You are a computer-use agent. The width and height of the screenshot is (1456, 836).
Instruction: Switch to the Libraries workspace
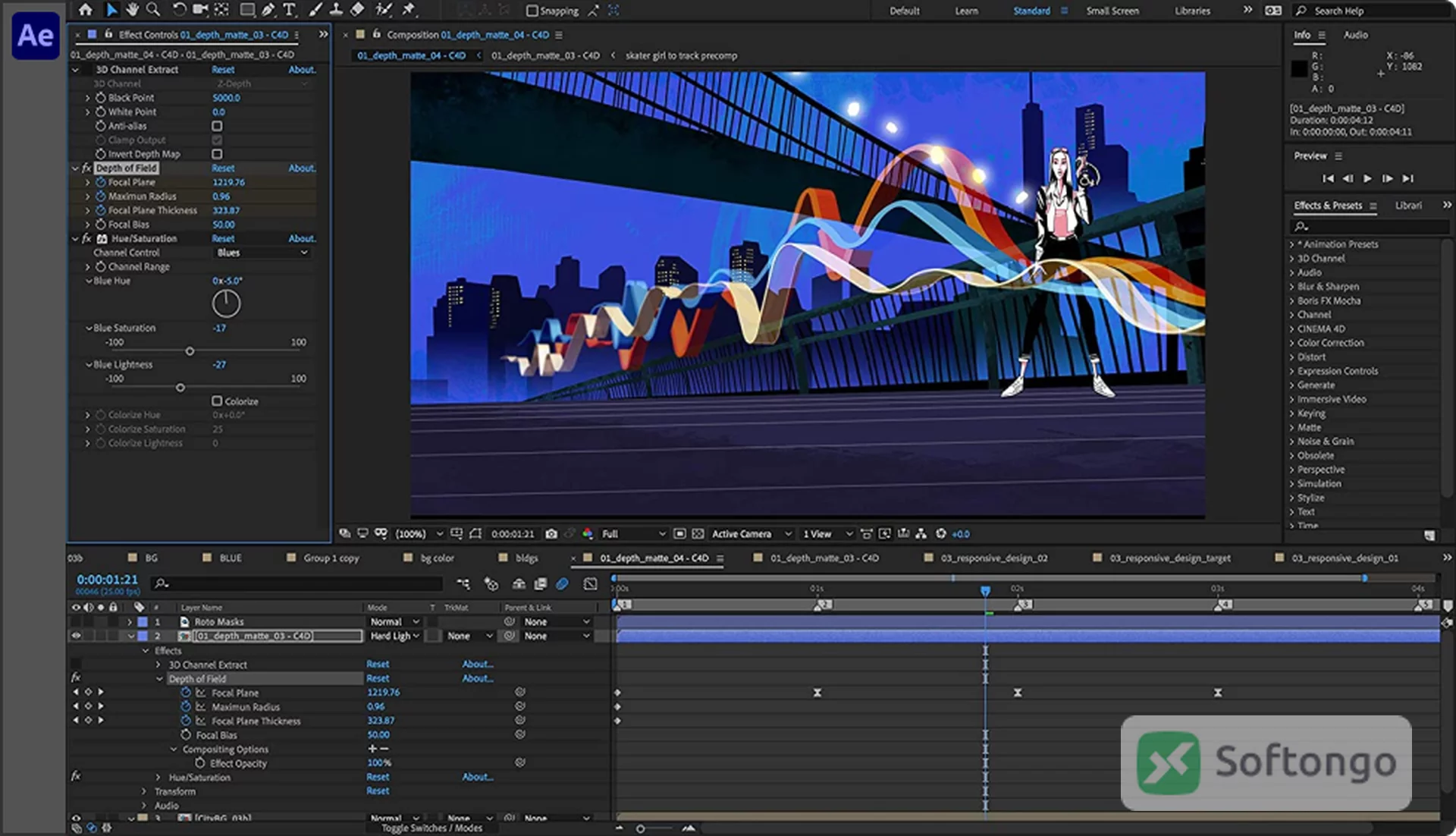point(1192,11)
